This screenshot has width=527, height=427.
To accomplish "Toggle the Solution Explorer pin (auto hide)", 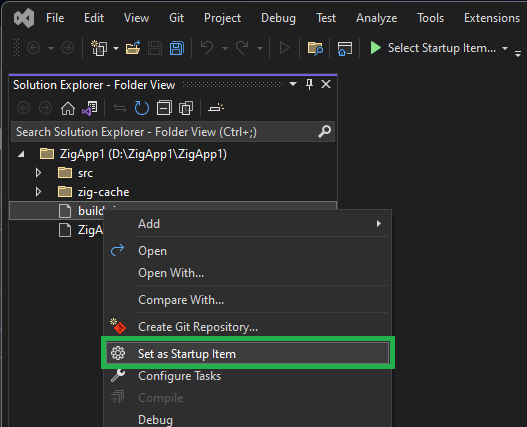I will (310, 84).
